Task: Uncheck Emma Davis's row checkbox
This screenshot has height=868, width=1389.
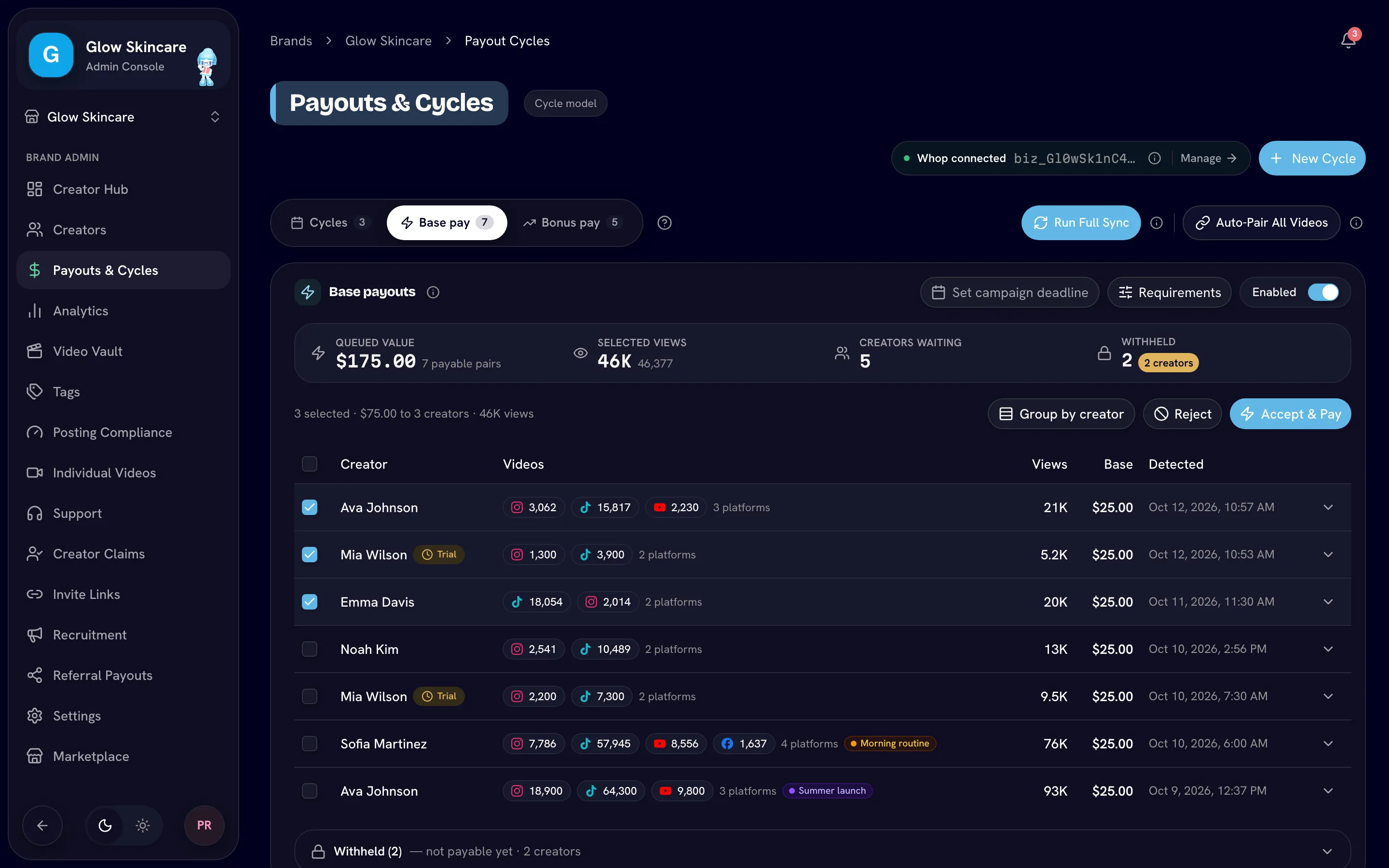Action: click(x=309, y=602)
